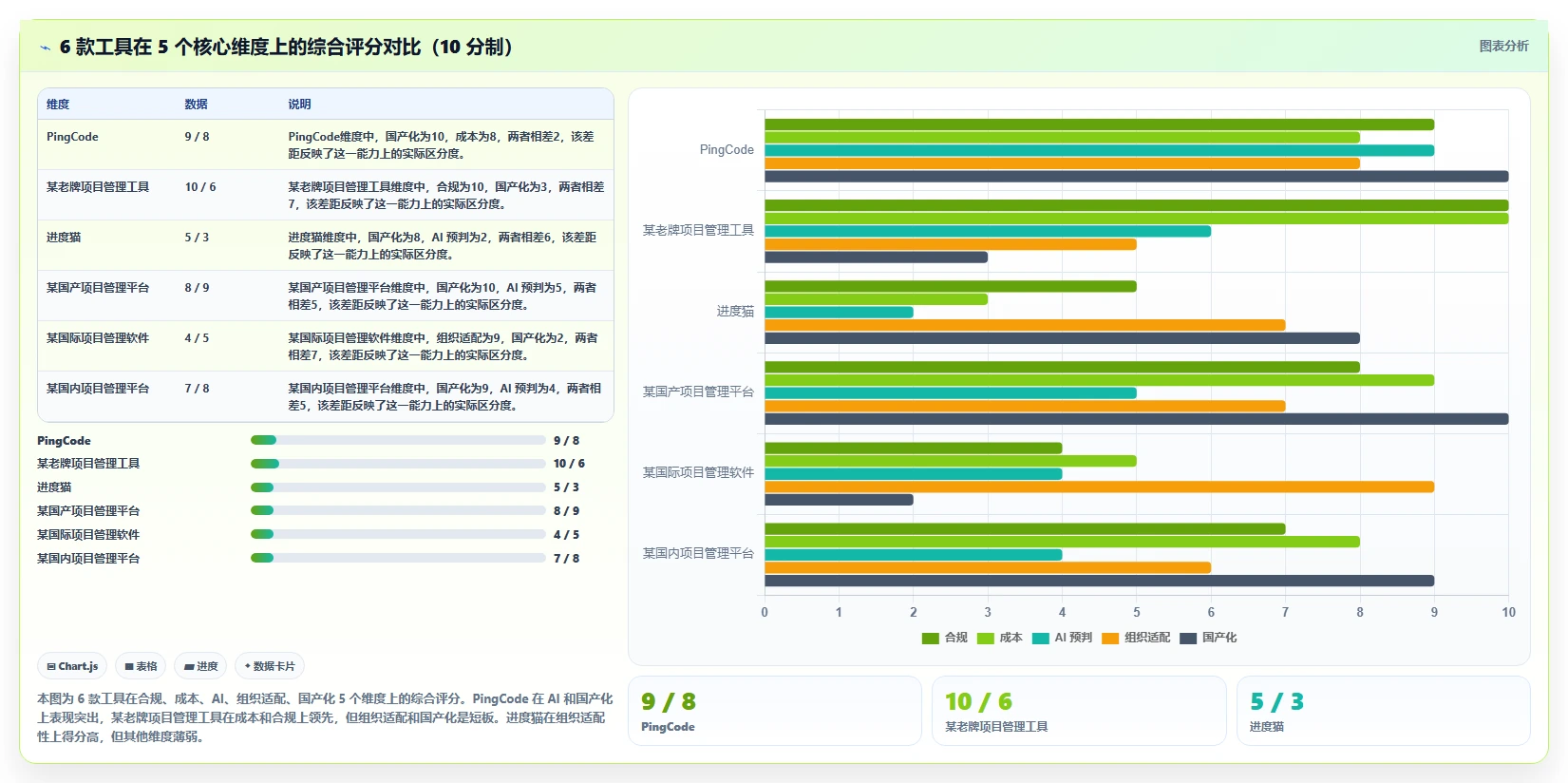Screen dimensions: 1568x783
Task: Click the 进度猫 progress bar
Action: (398, 487)
